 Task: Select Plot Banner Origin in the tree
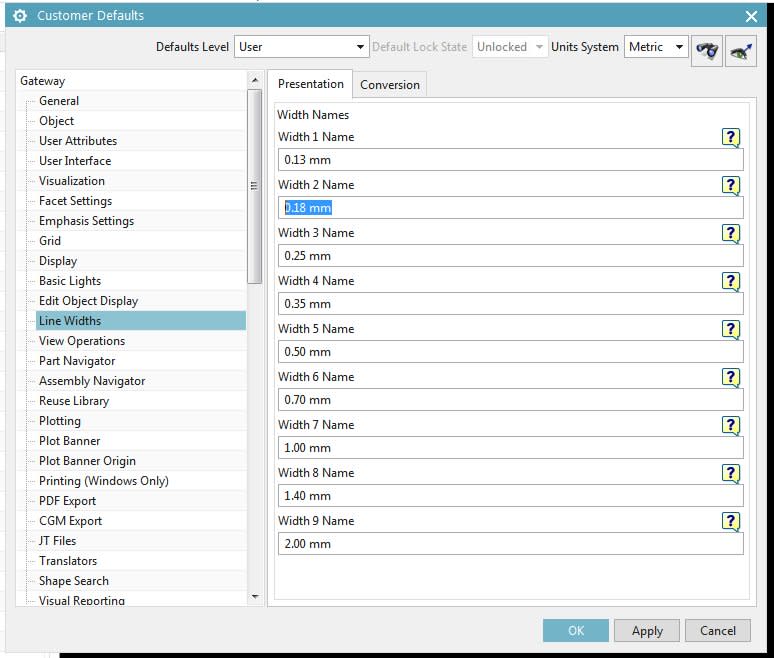(x=87, y=461)
